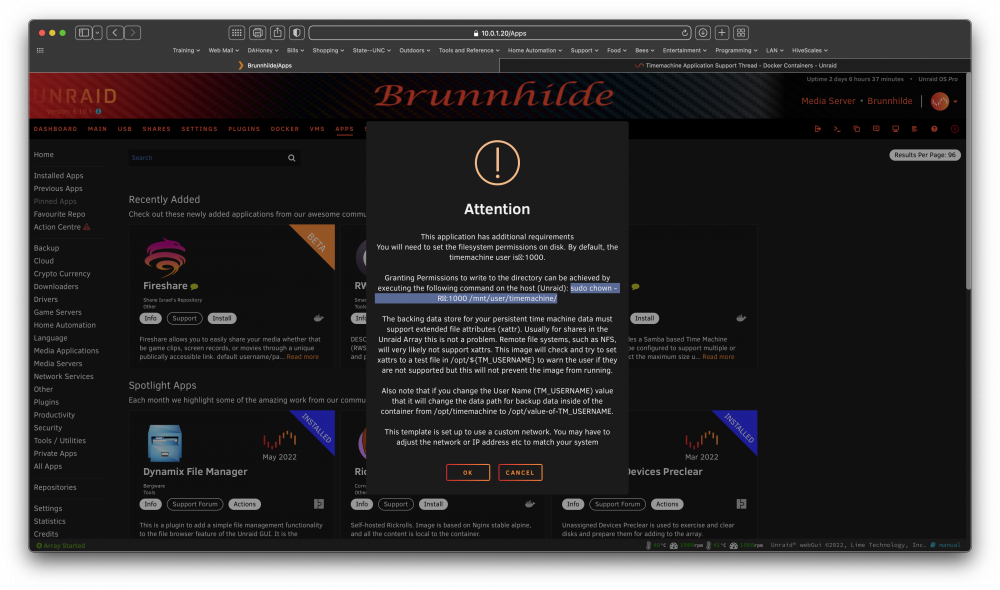The height and width of the screenshot is (590, 1000).
Task: Click the Action Centre warning triangle icon
Action: [87, 227]
